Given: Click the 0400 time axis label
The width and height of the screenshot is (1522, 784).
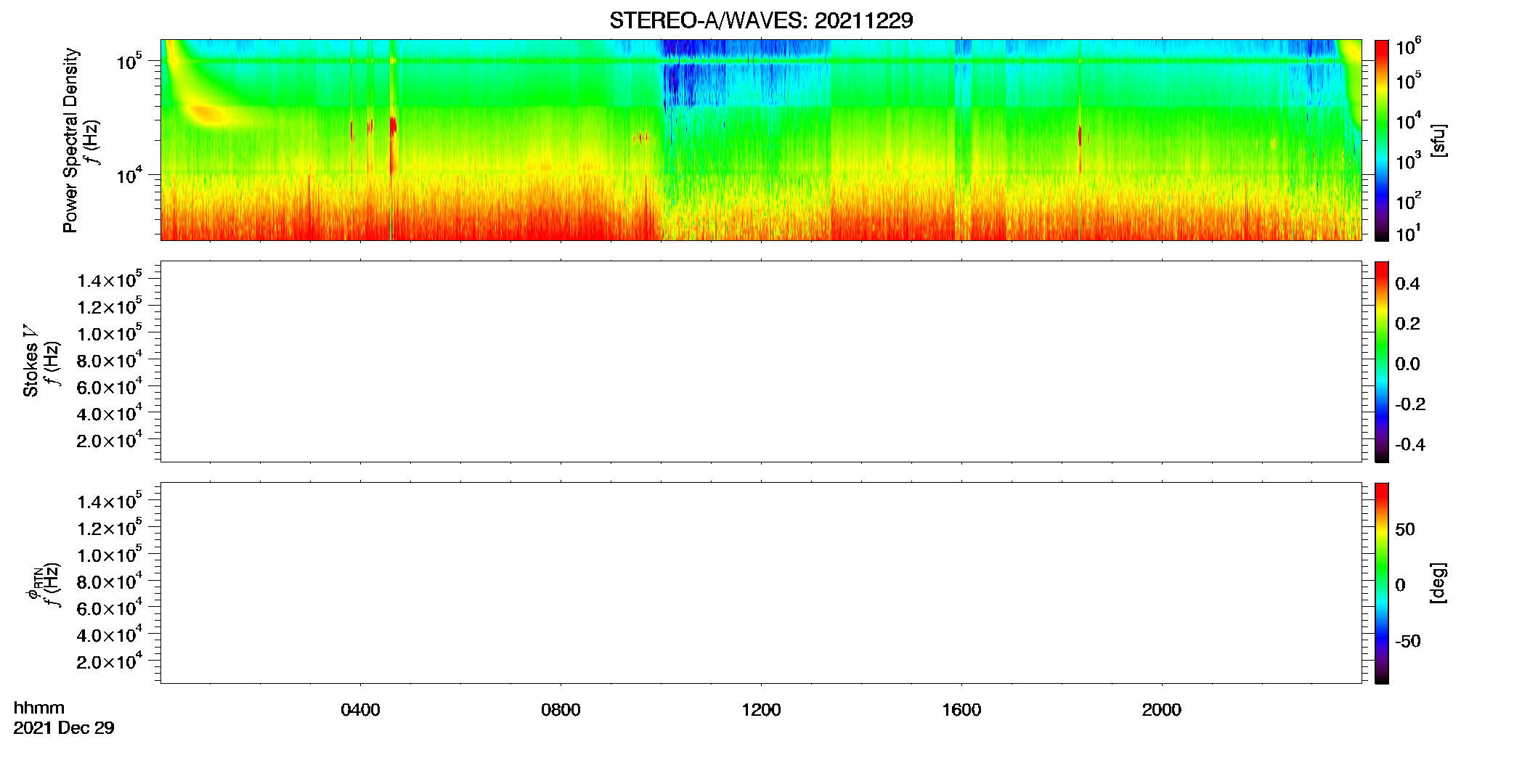Looking at the screenshot, I should (360, 710).
